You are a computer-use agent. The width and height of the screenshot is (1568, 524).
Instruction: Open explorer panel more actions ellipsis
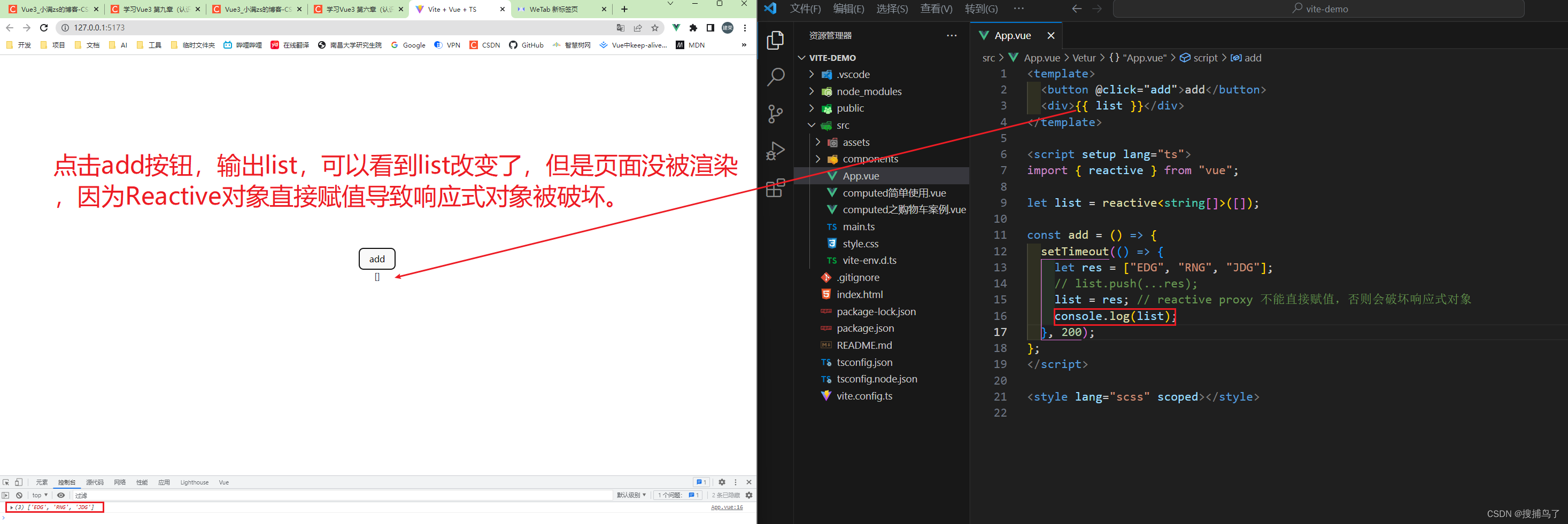952,35
